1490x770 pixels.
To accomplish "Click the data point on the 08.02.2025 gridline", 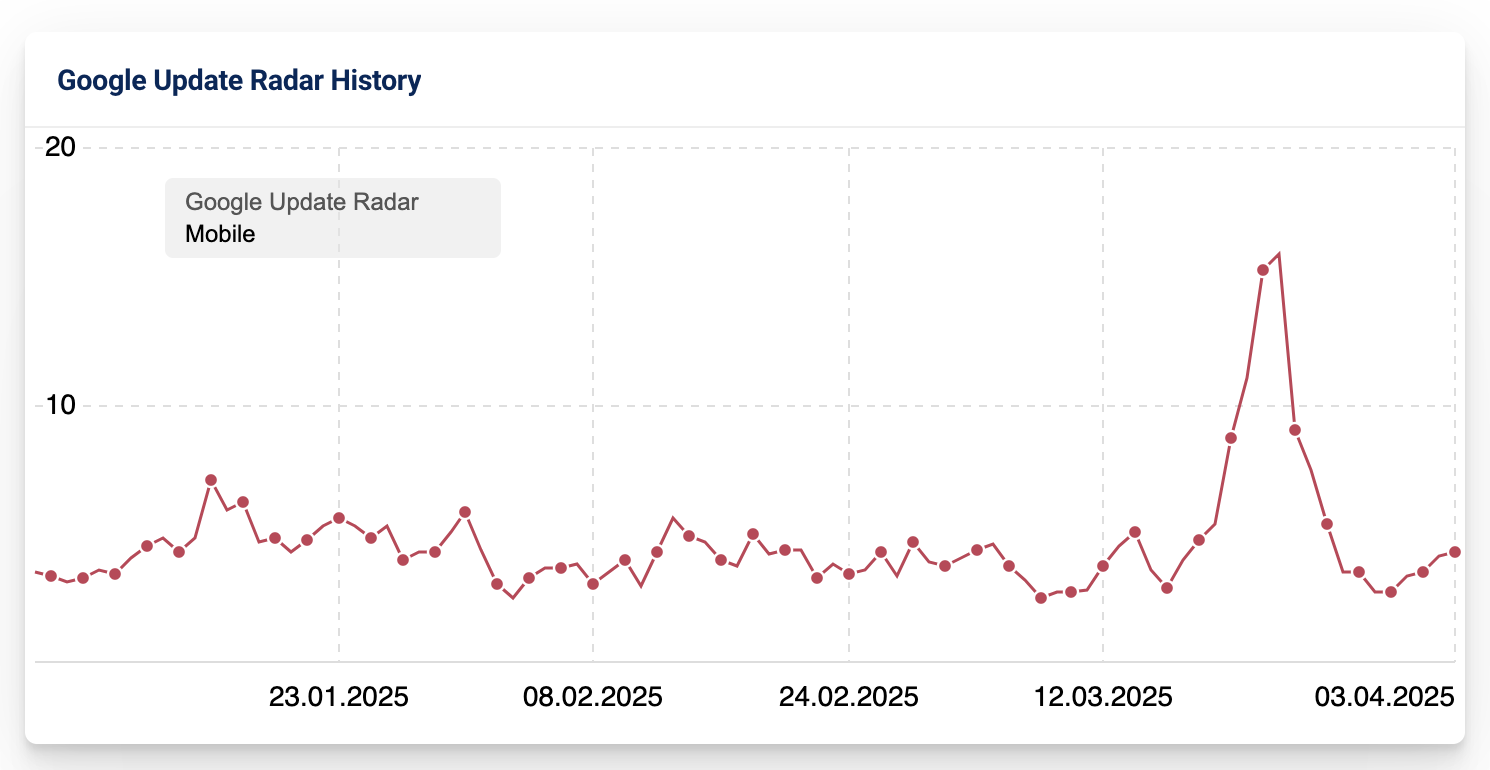I will point(593,583).
